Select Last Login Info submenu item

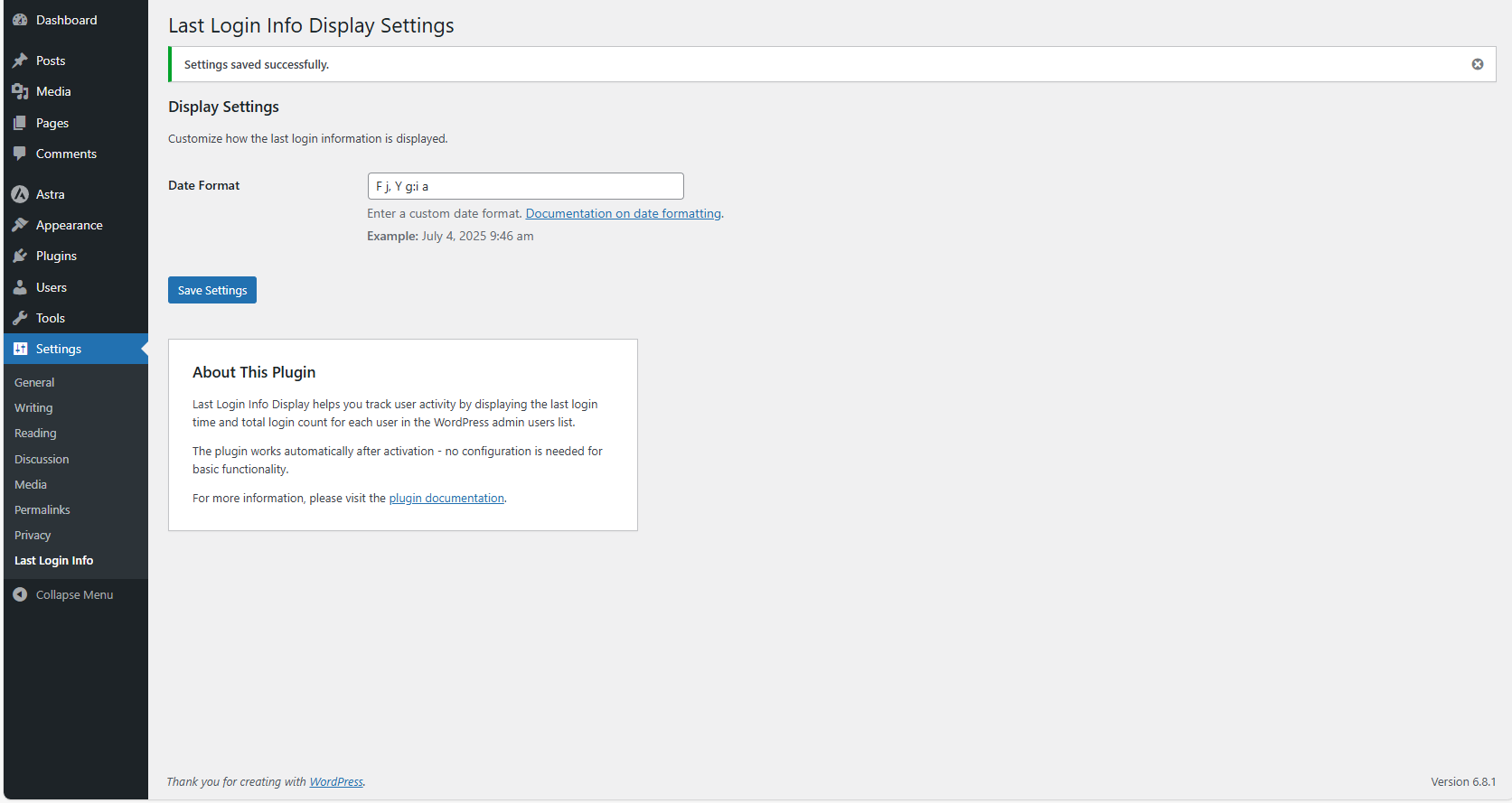(54, 561)
